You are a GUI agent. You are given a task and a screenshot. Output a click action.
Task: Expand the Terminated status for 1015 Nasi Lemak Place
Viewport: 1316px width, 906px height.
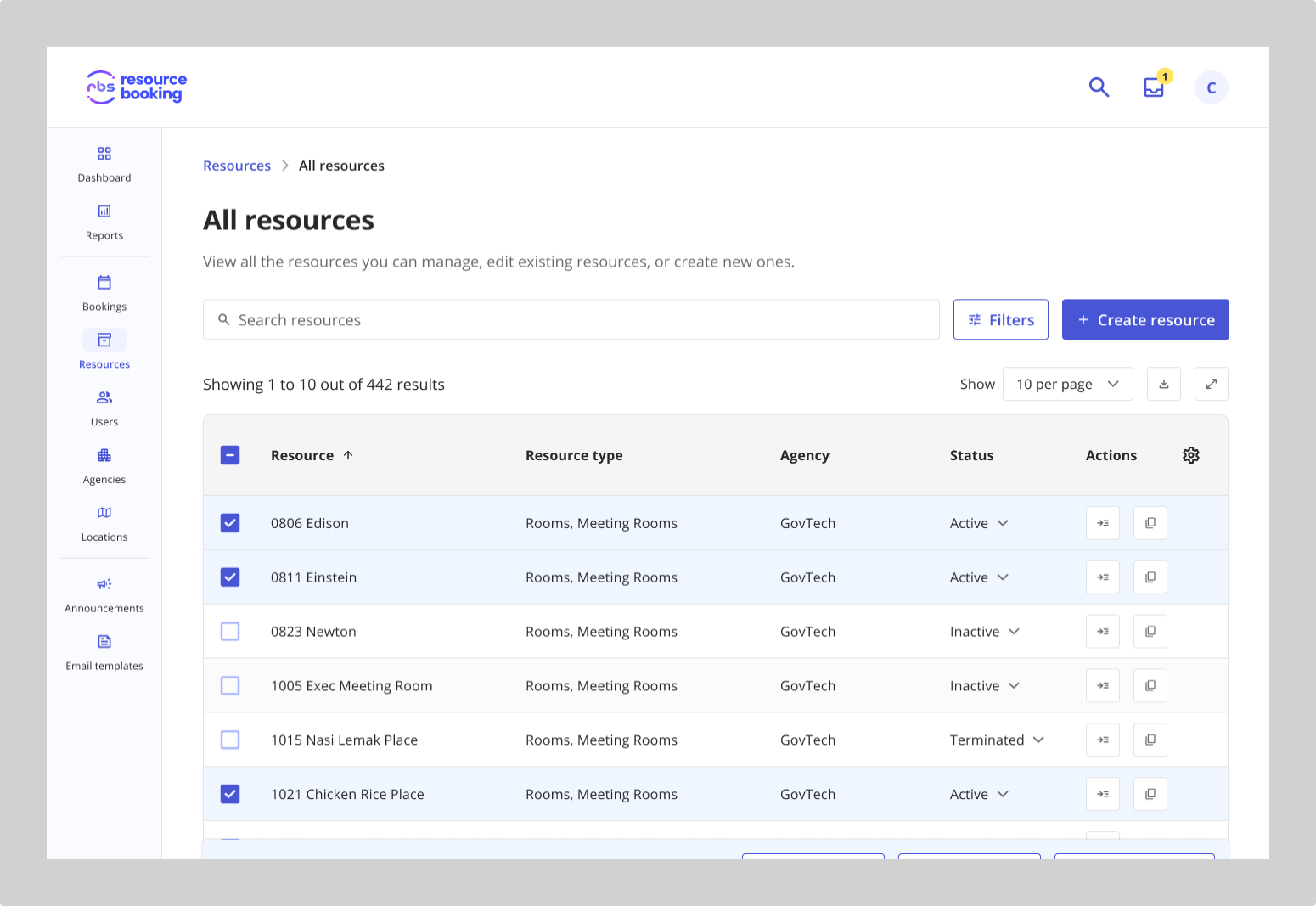pyautogui.click(x=997, y=740)
